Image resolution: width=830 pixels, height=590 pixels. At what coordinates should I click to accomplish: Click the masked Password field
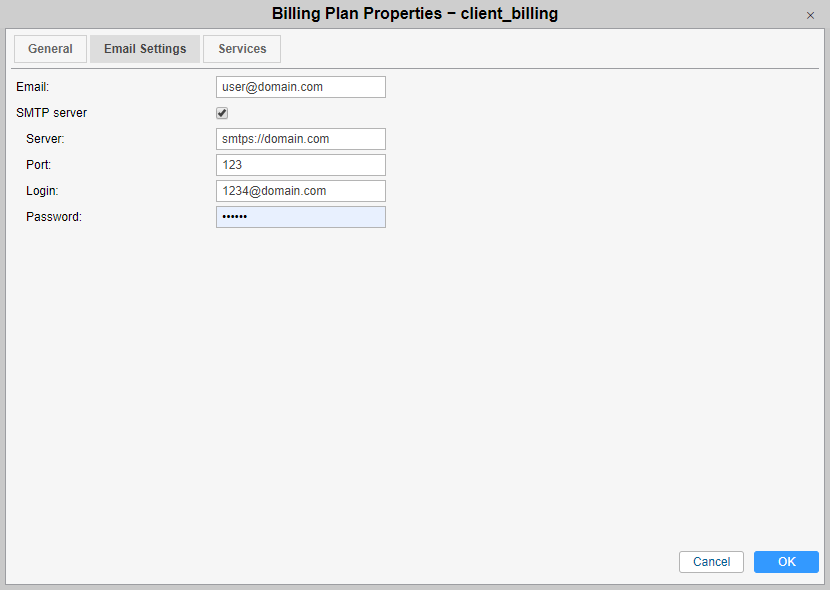(301, 216)
